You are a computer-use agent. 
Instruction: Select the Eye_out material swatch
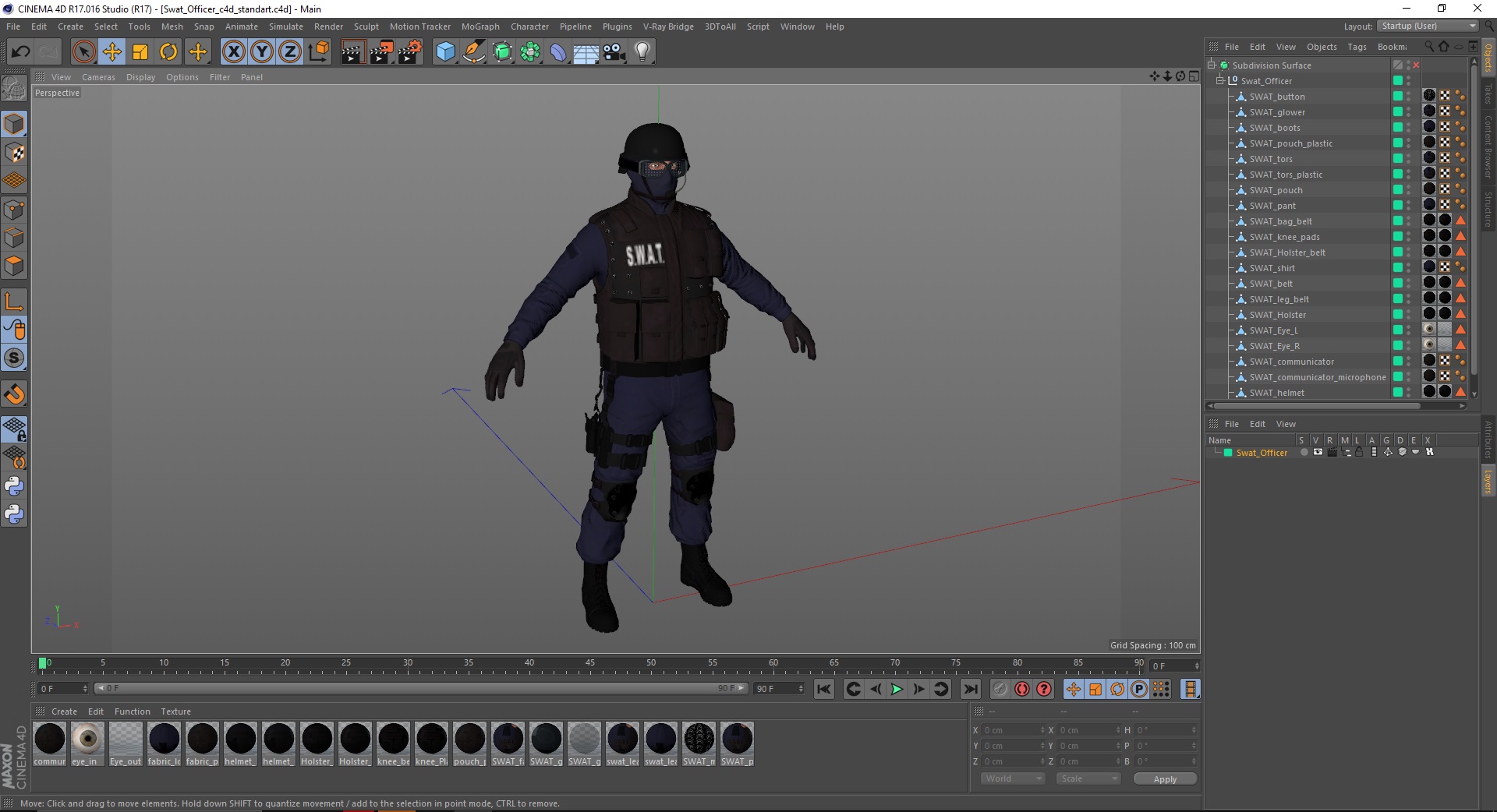pyautogui.click(x=126, y=744)
